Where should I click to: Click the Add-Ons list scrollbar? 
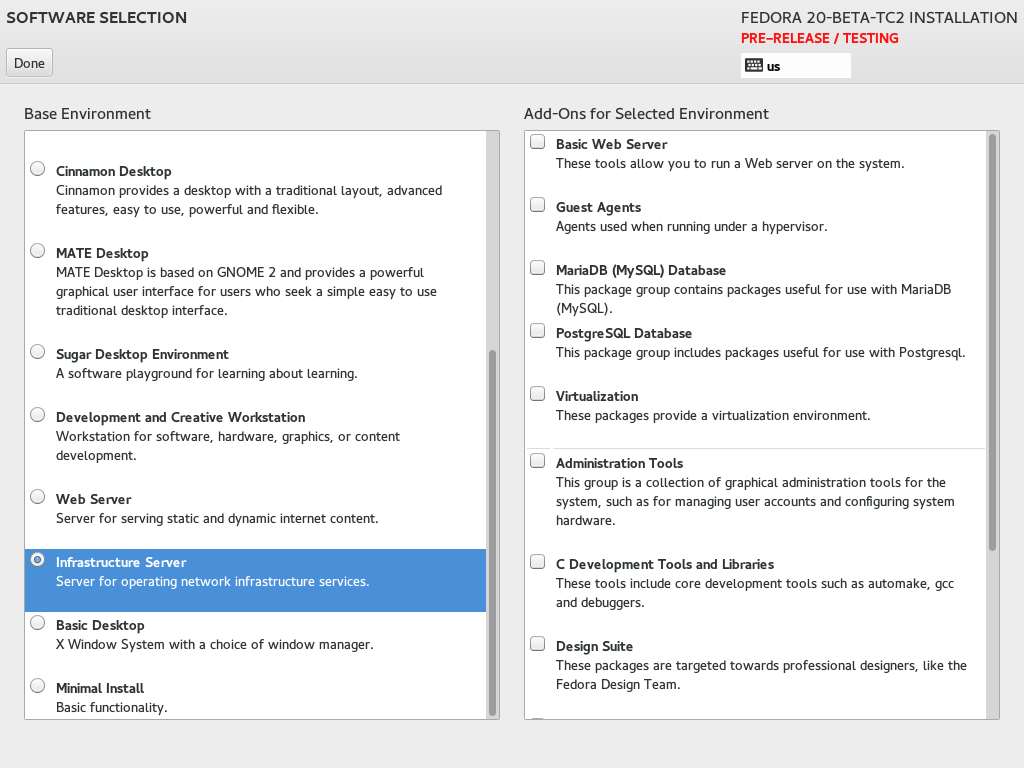point(993,342)
